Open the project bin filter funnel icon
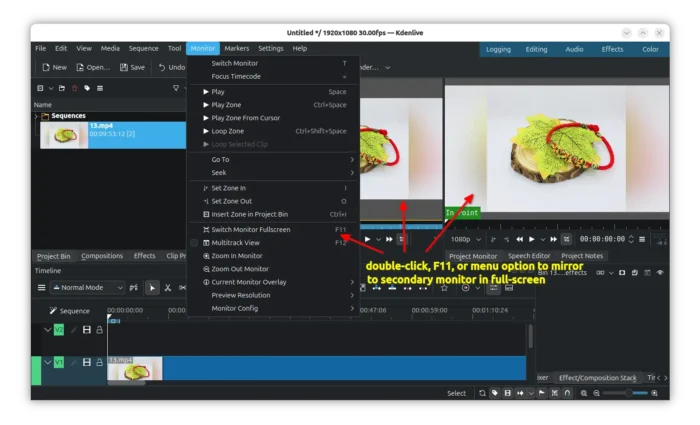 (175, 88)
